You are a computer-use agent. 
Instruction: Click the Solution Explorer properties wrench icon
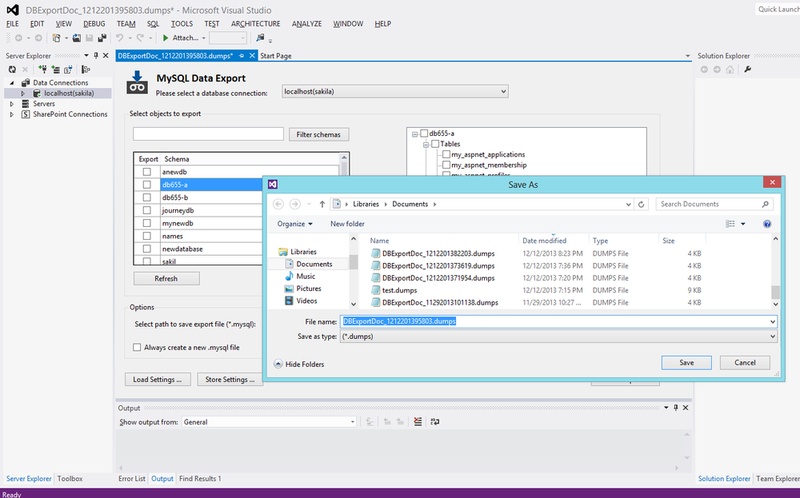[x=747, y=69]
